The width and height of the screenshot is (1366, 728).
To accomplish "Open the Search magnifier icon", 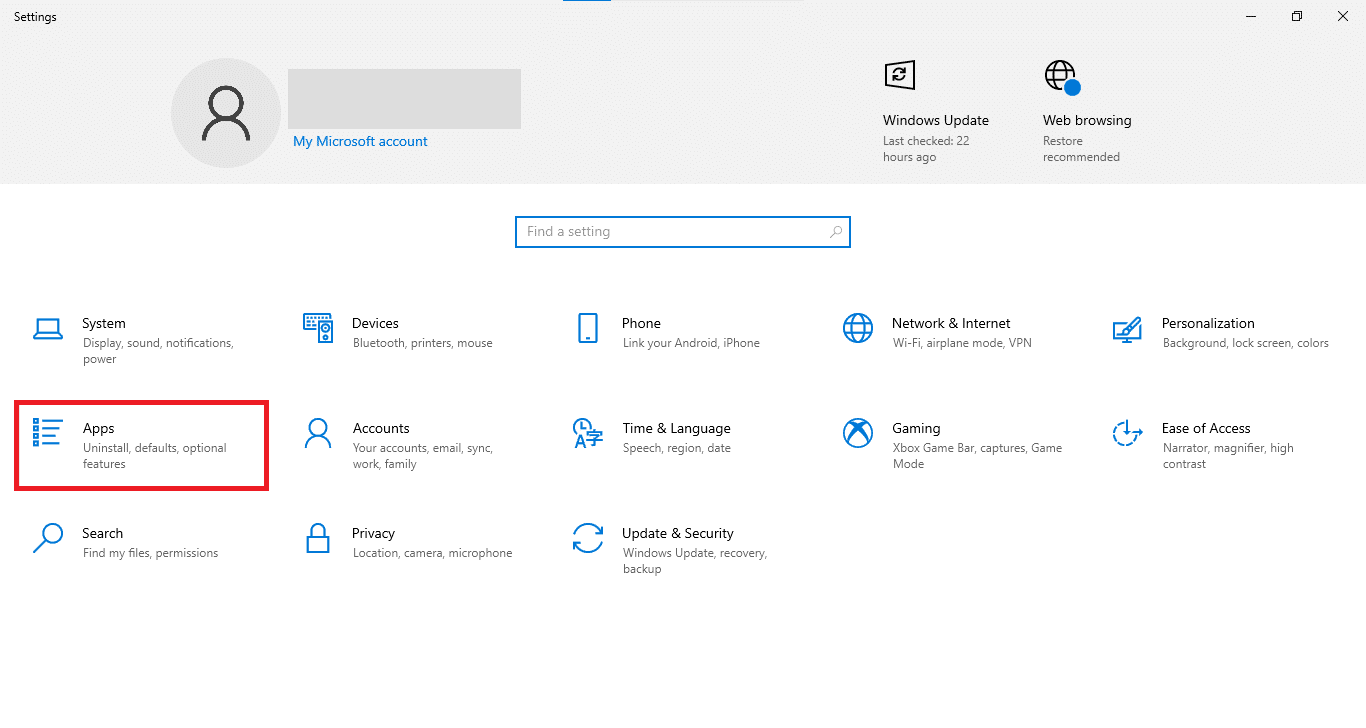I will coord(47,538).
